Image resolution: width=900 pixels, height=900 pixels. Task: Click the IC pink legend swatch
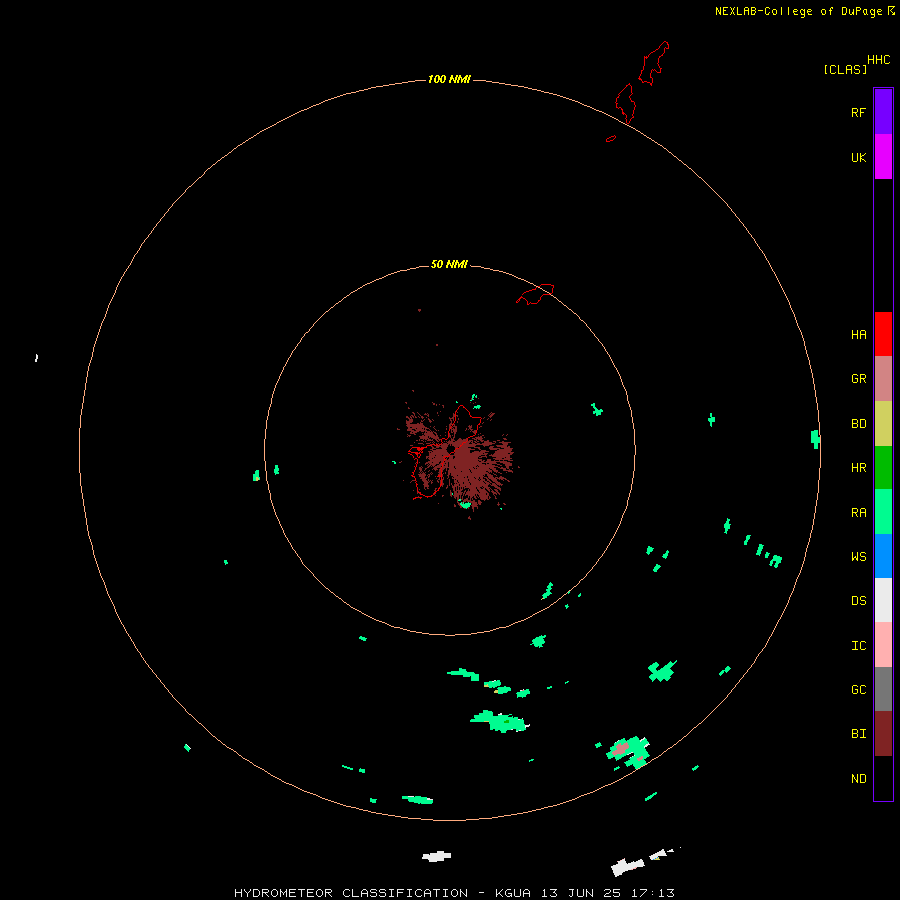[883, 645]
